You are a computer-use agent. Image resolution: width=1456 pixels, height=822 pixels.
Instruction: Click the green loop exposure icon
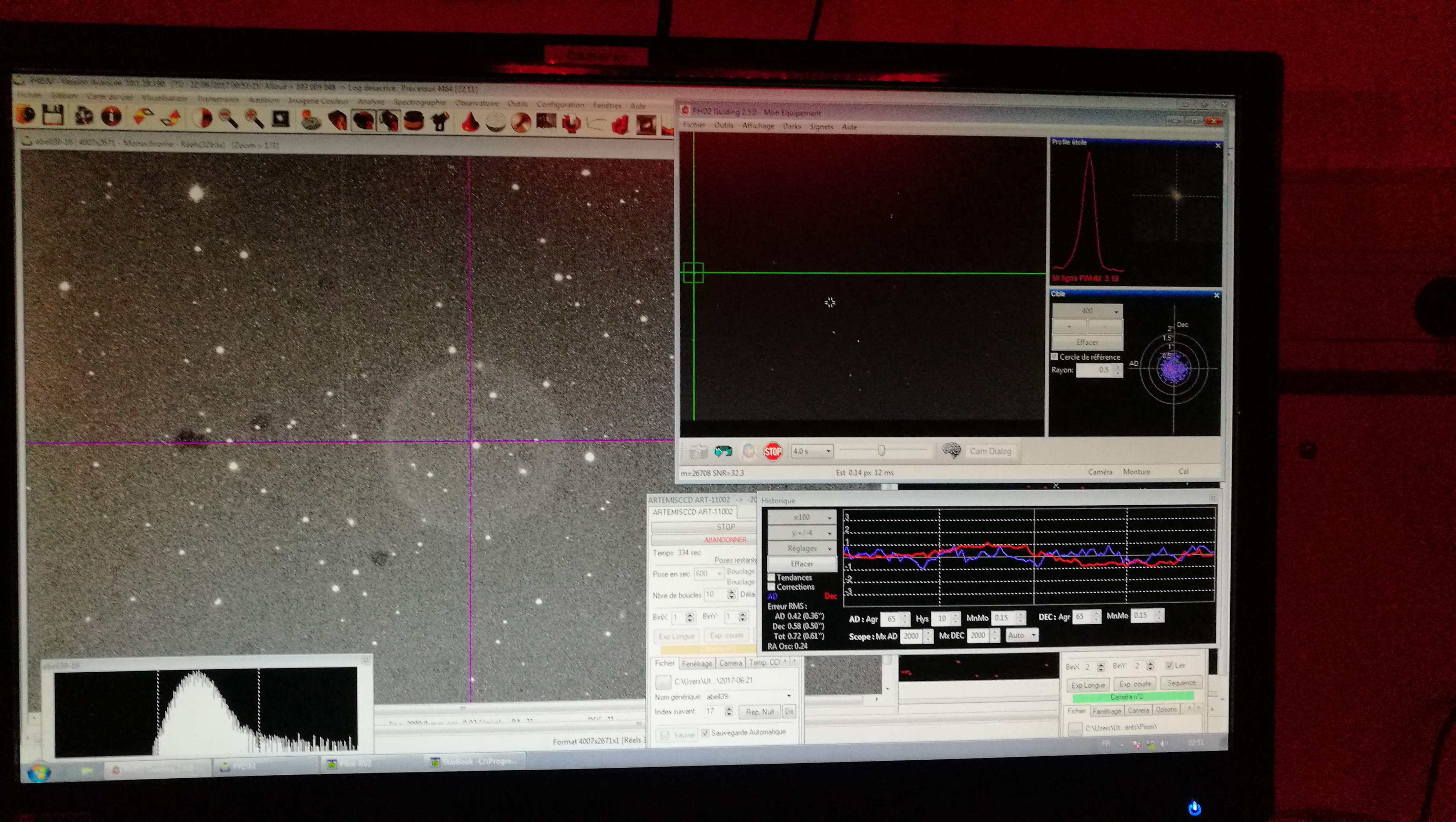724,451
